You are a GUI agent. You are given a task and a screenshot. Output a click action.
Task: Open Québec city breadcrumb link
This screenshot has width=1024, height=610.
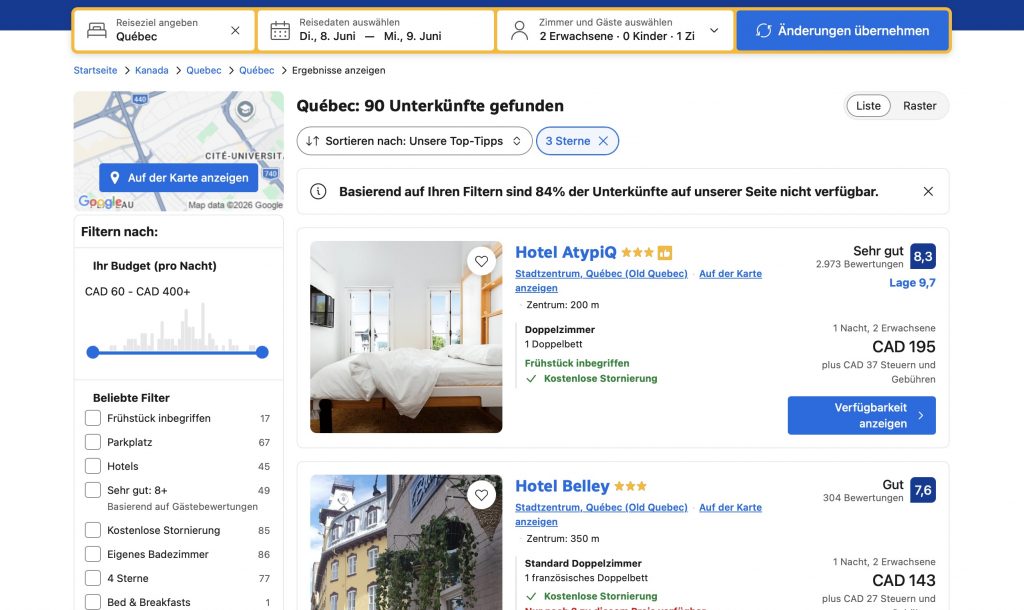257,70
